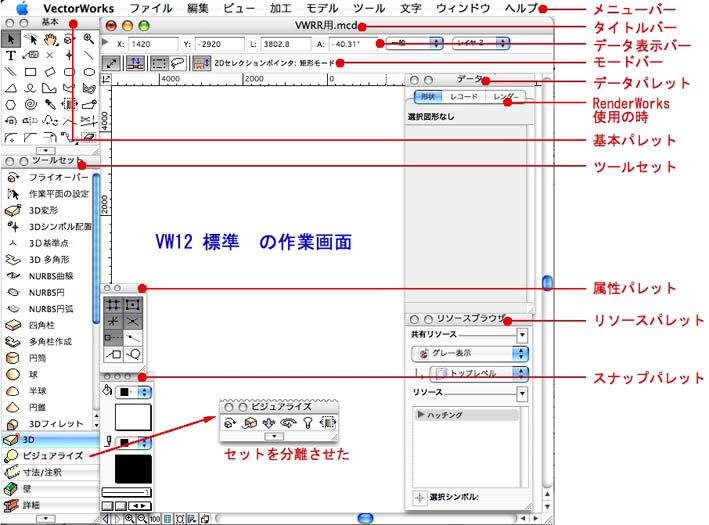Screen dimensions: 709x525
Task: Toggle snap to grid in the snap palette
Action: pyautogui.click(x=113, y=304)
